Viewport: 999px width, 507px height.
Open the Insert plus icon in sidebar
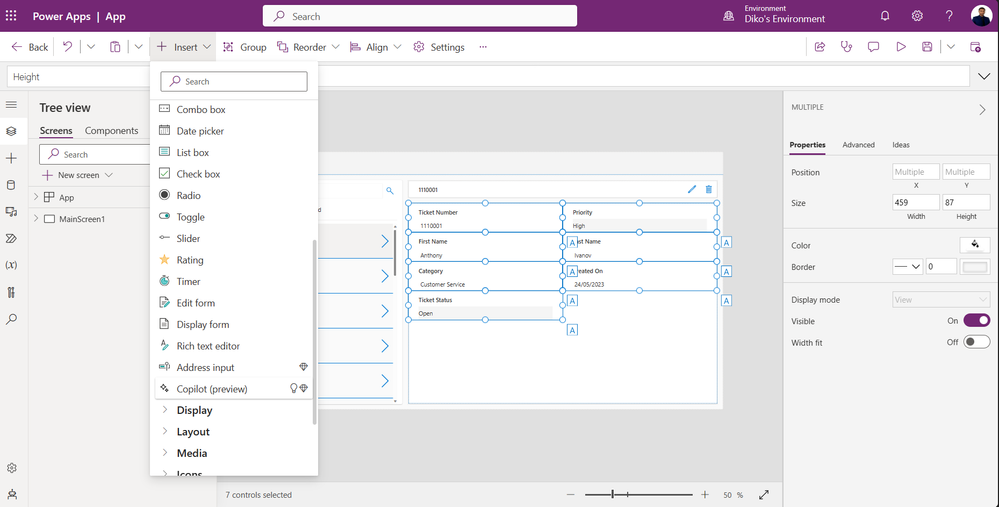[11, 158]
